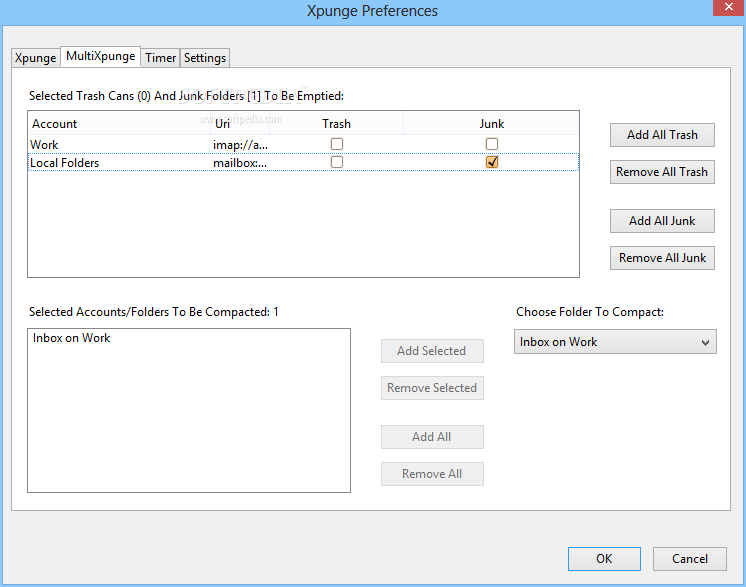Image resolution: width=746 pixels, height=587 pixels.
Task: Click Remove All Junk button
Action: pos(662,258)
